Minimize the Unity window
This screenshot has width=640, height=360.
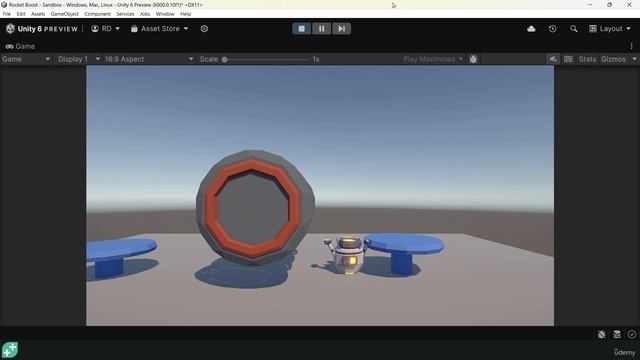[x=590, y=4]
